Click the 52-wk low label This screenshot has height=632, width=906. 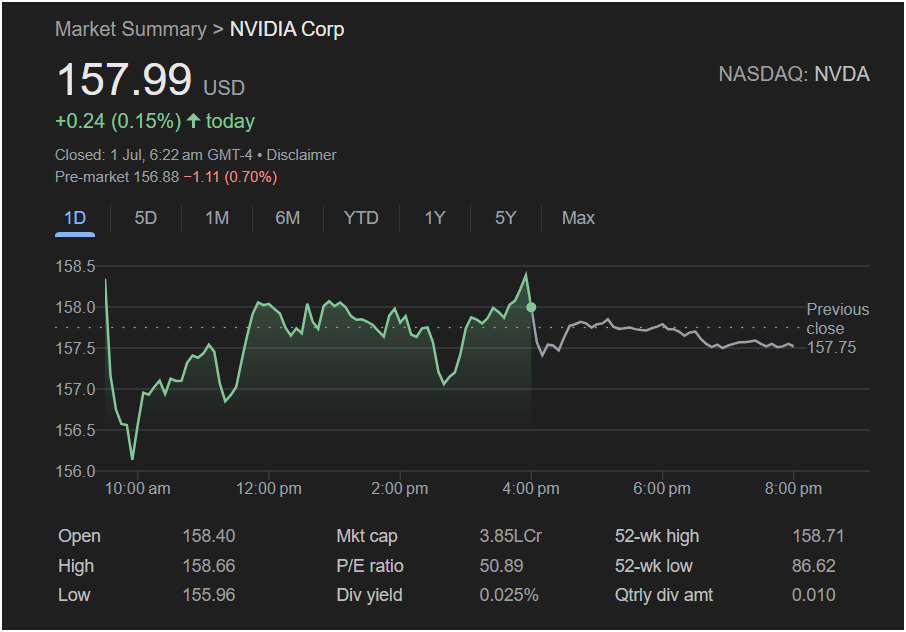pos(653,566)
